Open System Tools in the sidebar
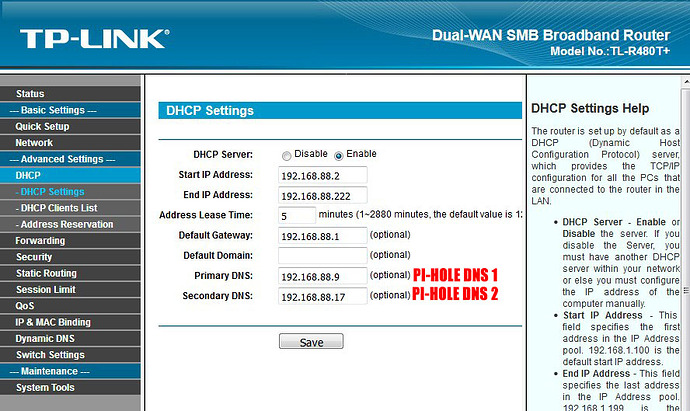The image size is (690, 411). 45,388
